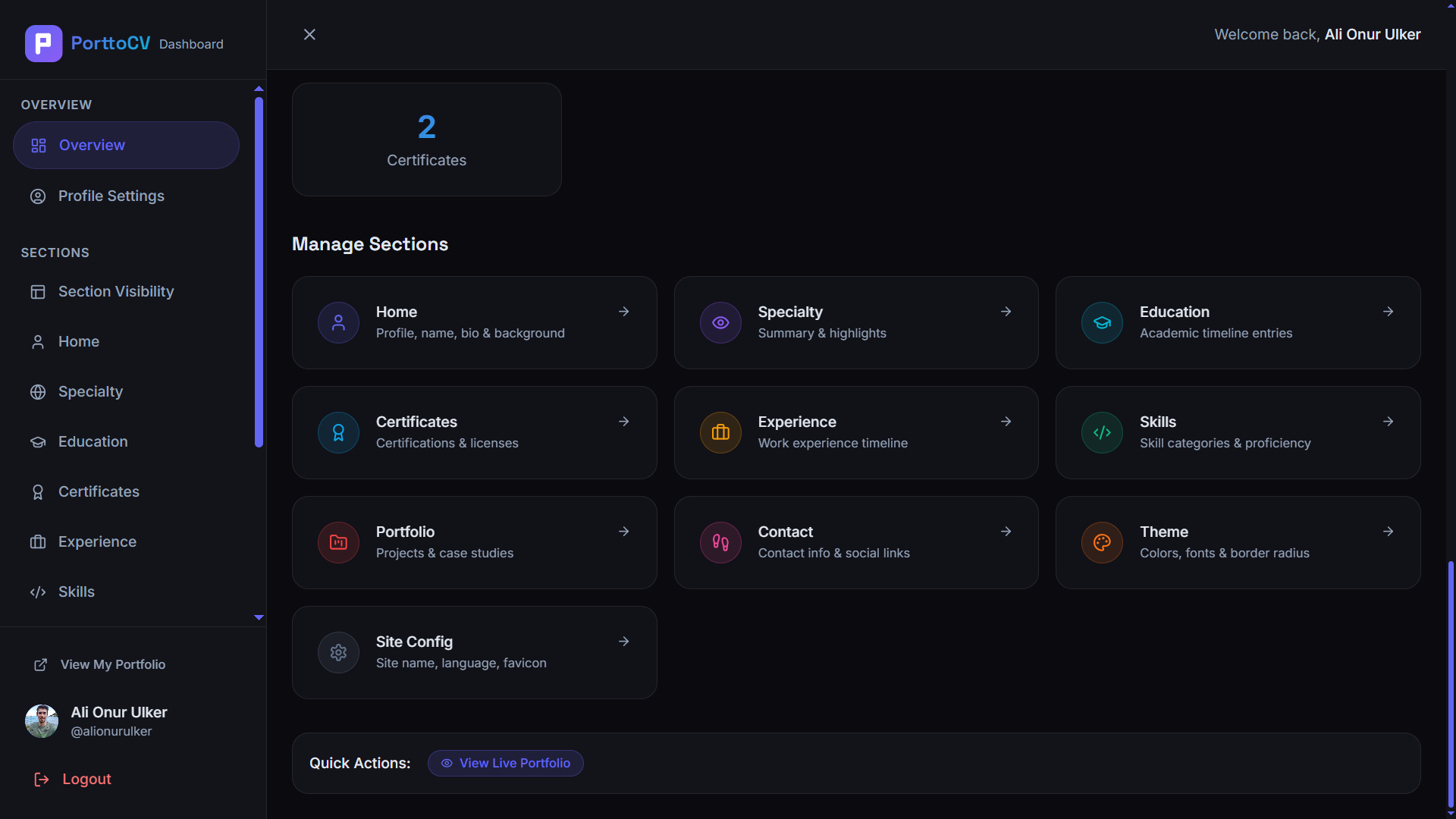Image resolution: width=1456 pixels, height=819 pixels.
Task: Open Experience from the sidebar
Action: tap(126, 541)
